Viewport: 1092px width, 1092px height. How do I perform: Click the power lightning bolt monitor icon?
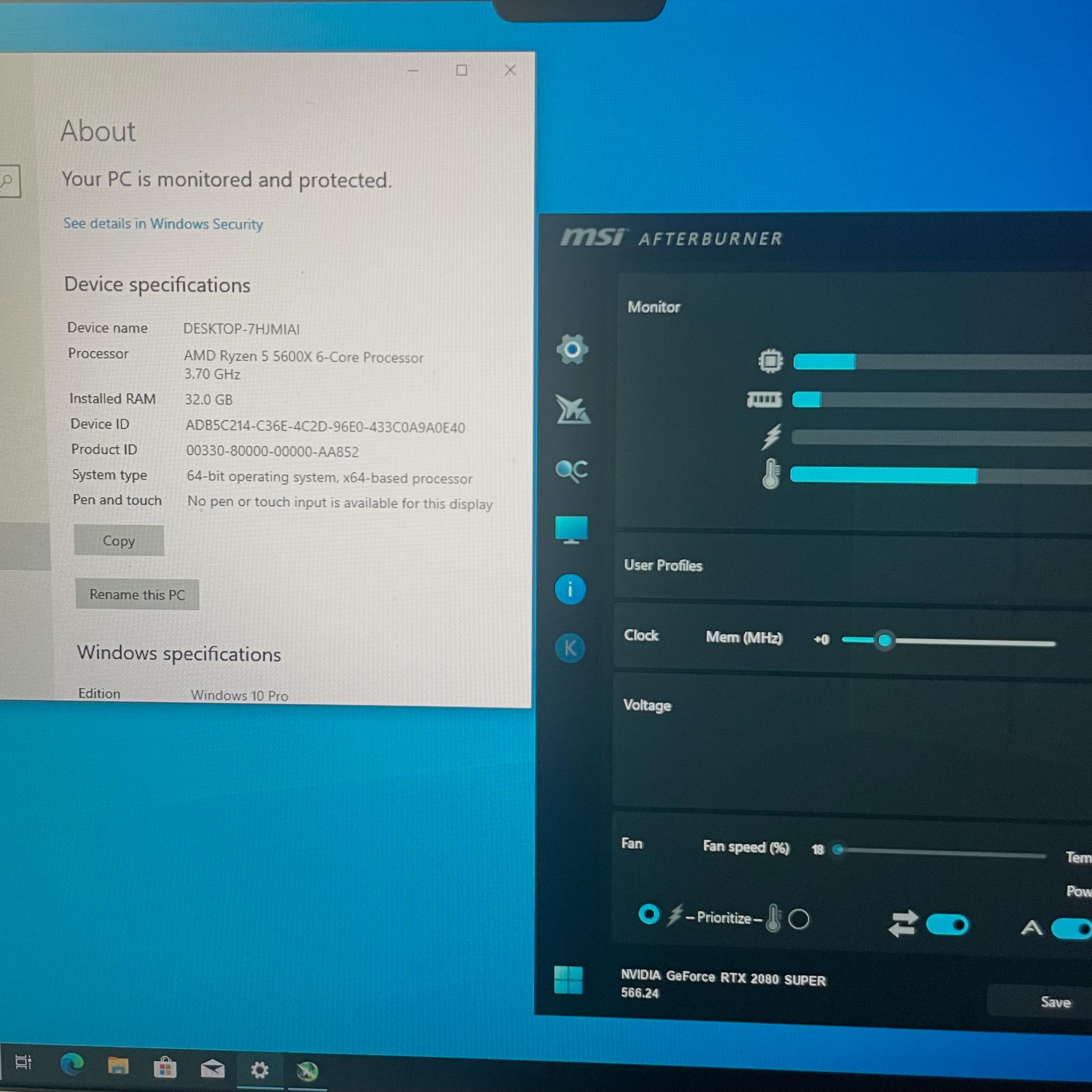click(x=771, y=437)
